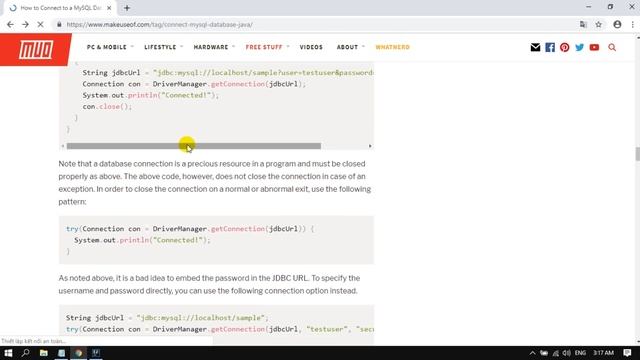Screen dimensions: 640x360
Task: Open the Twitter icon in the header
Action: tap(579, 47)
